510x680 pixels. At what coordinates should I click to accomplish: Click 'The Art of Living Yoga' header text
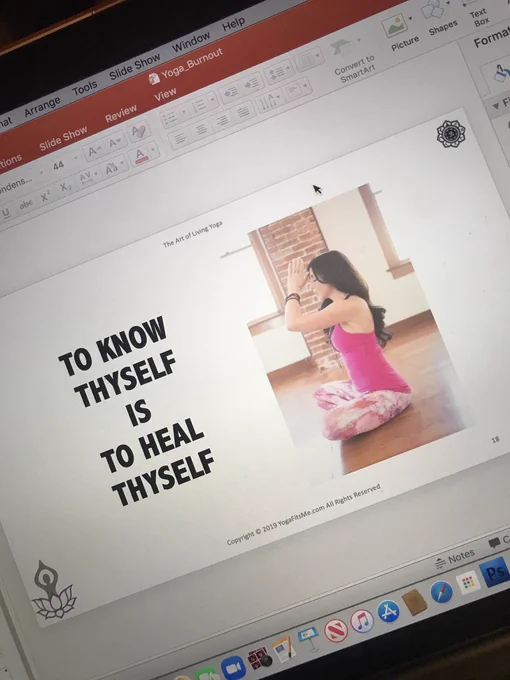coord(193,234)
